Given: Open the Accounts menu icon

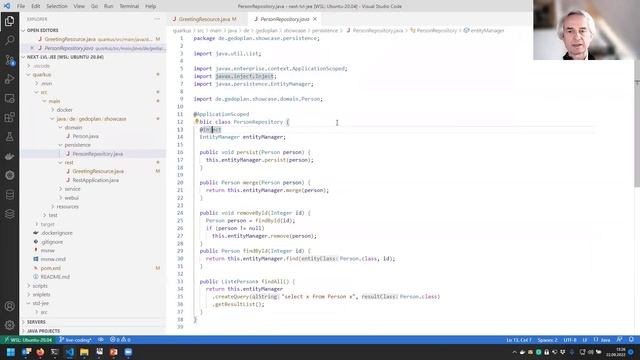Looking at the screenshot, I should (x=9, y=306).
